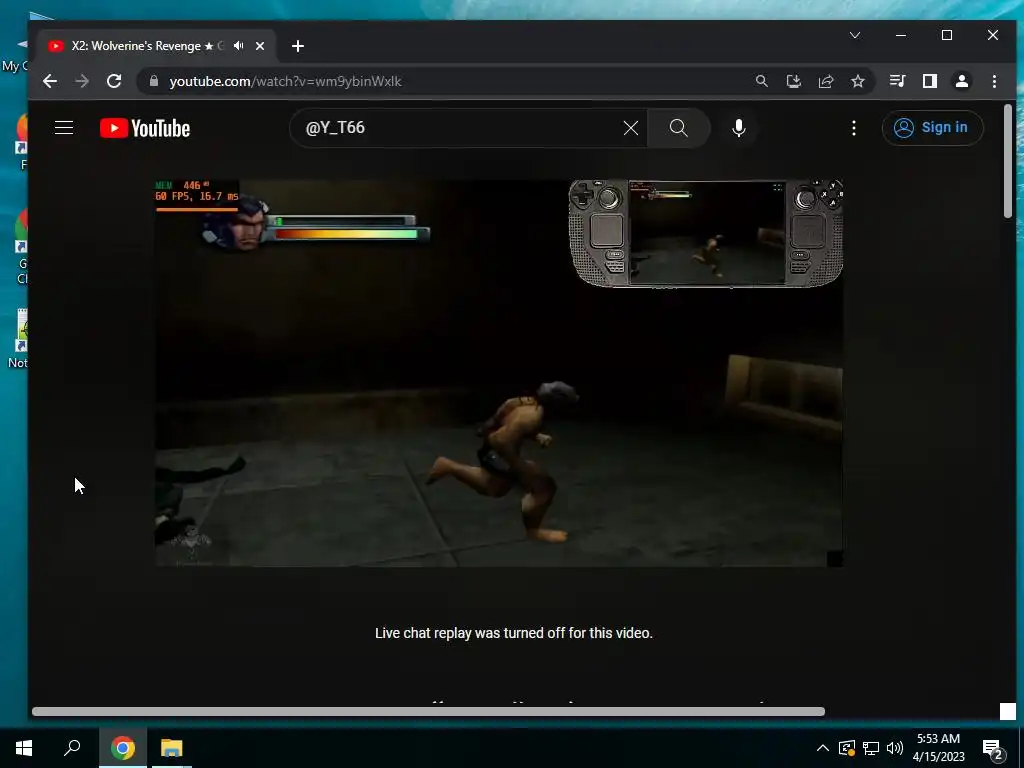1024x768 pixels.
Task: Open the security tray icon with warning badge
Action: 846,748
